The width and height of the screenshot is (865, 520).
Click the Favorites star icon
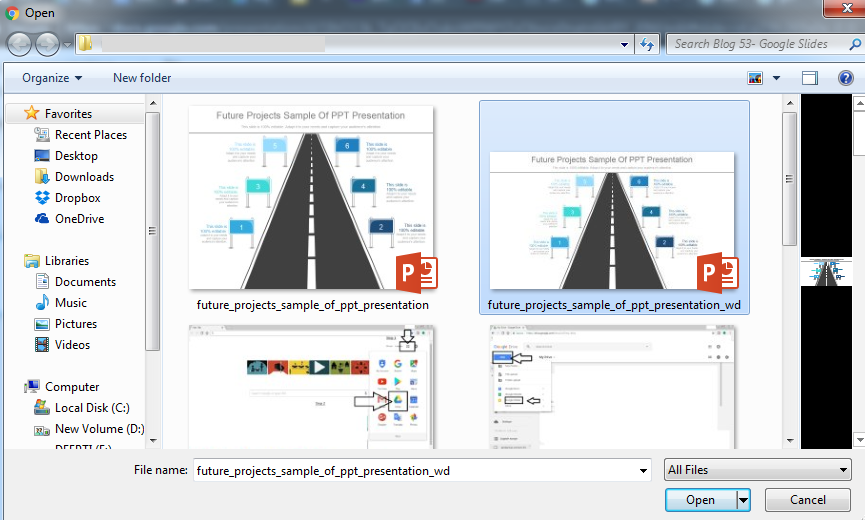pos(31,113)
